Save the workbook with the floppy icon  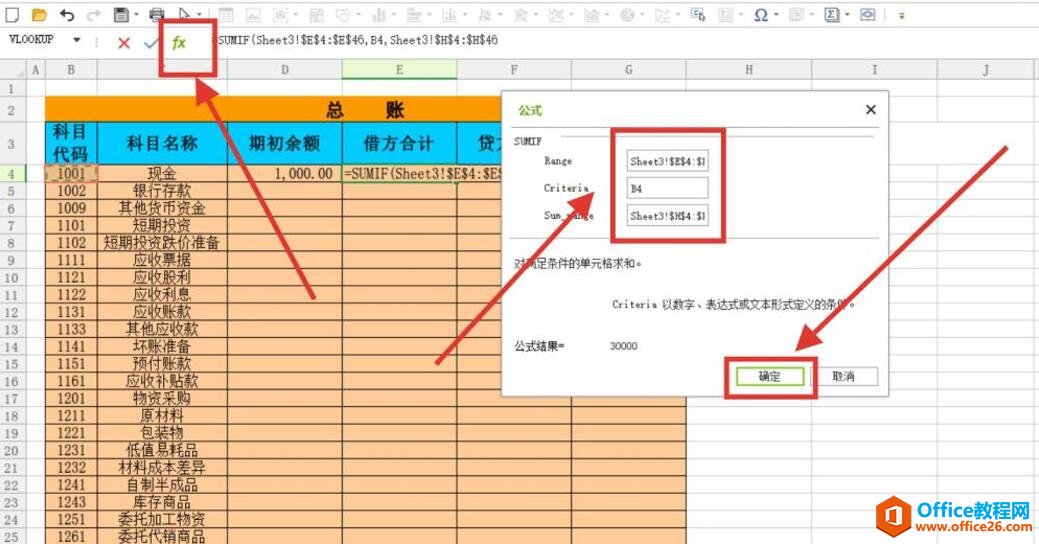121,14
